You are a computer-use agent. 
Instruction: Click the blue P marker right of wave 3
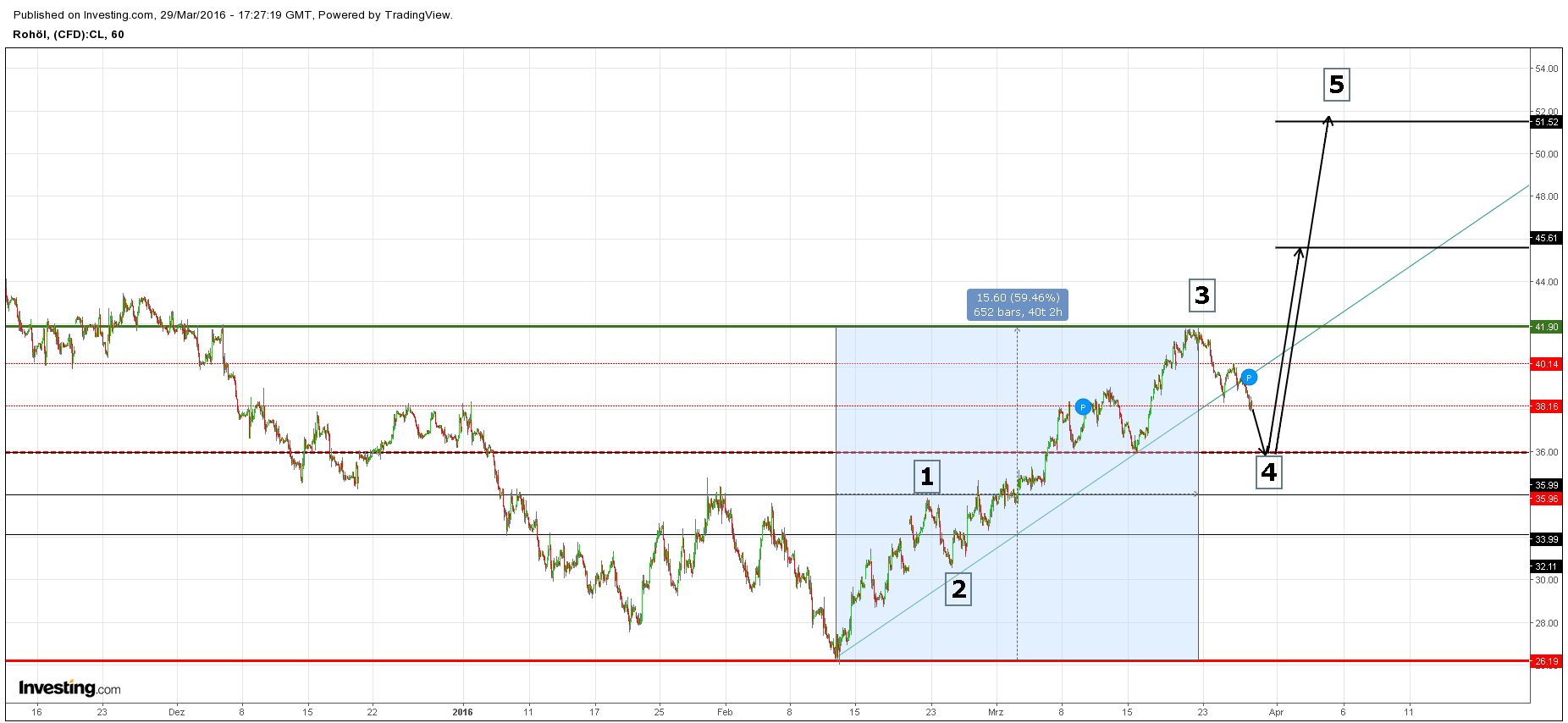[1249, 378]
